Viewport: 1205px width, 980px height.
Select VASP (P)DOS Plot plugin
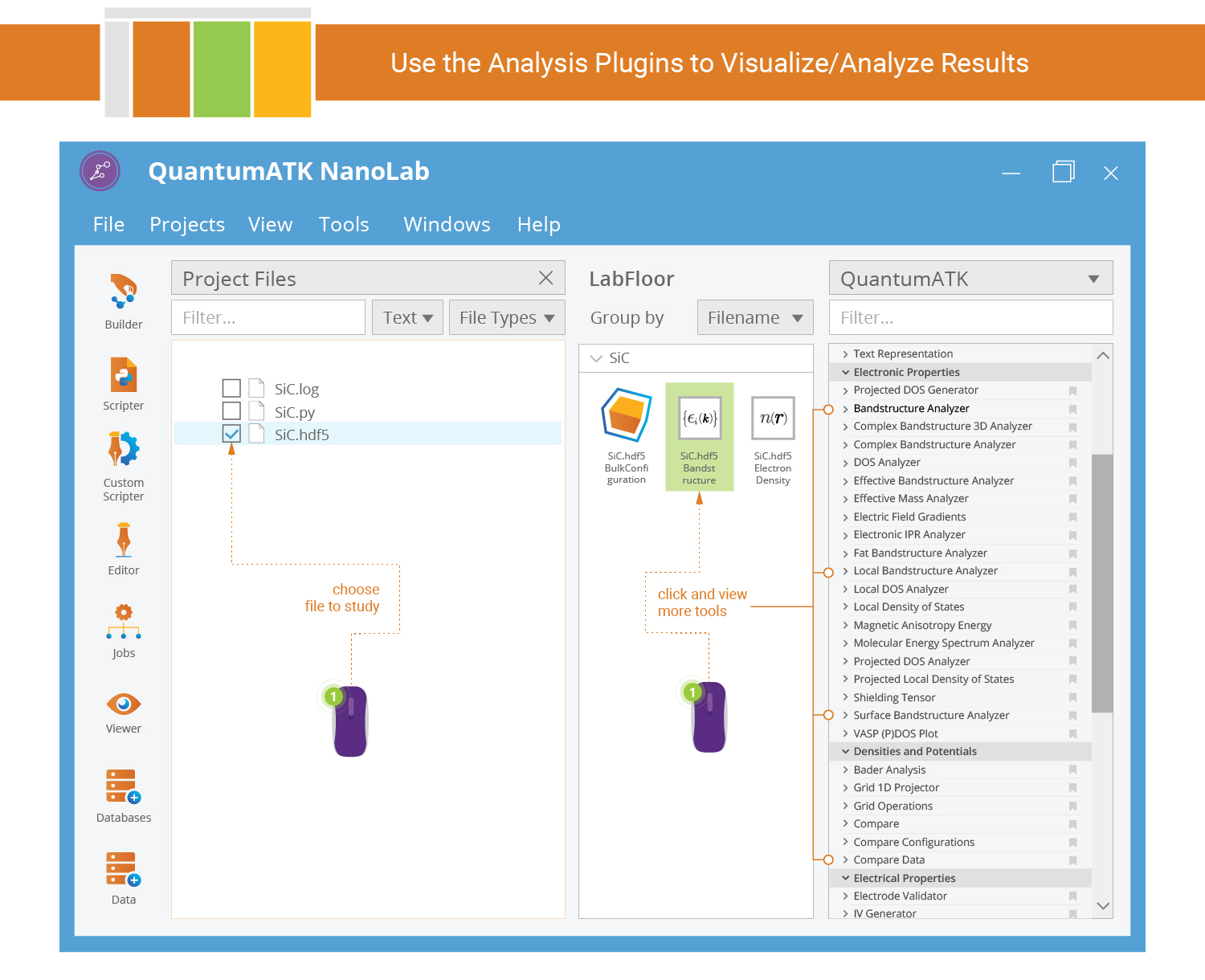click(x=896, y=734)
